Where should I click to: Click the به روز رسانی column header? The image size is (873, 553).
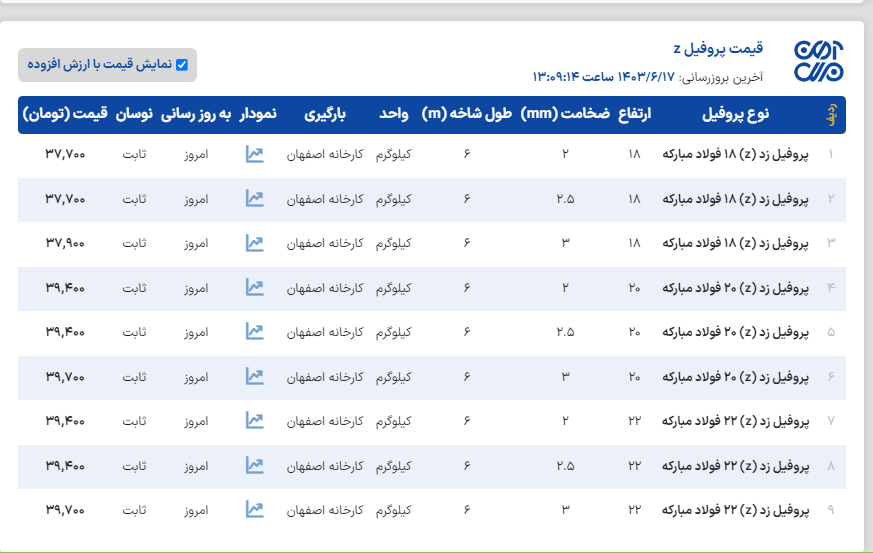tap(195, 115)
